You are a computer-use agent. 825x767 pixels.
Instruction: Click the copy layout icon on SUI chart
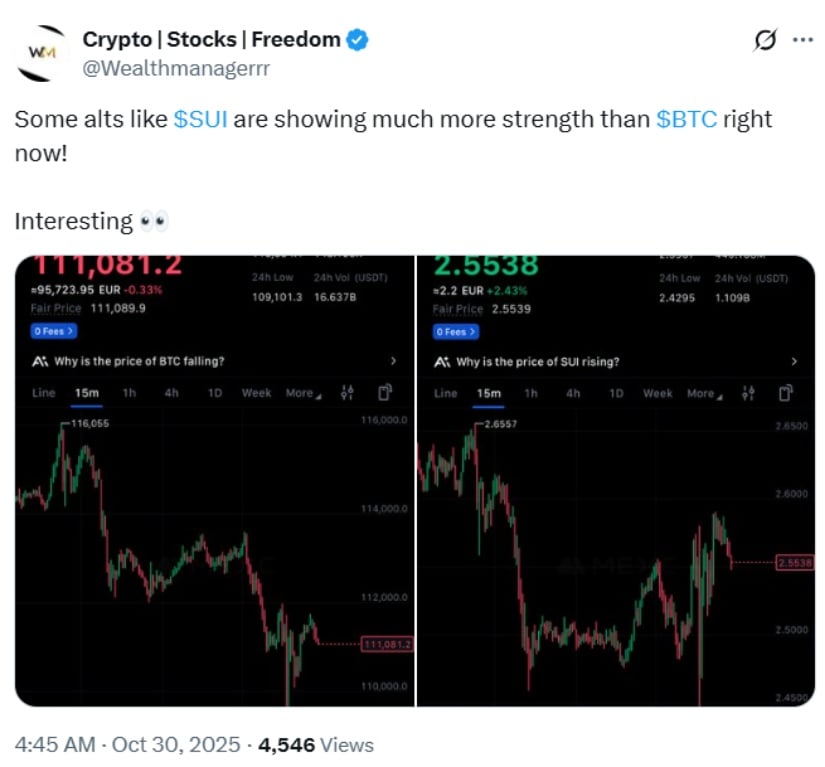pyautogui.click(x=787, y=393)
